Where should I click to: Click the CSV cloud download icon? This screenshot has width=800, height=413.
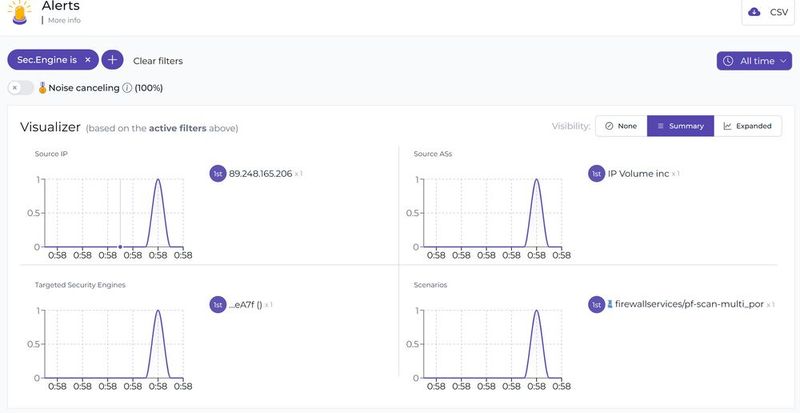(x=754, y=12)
